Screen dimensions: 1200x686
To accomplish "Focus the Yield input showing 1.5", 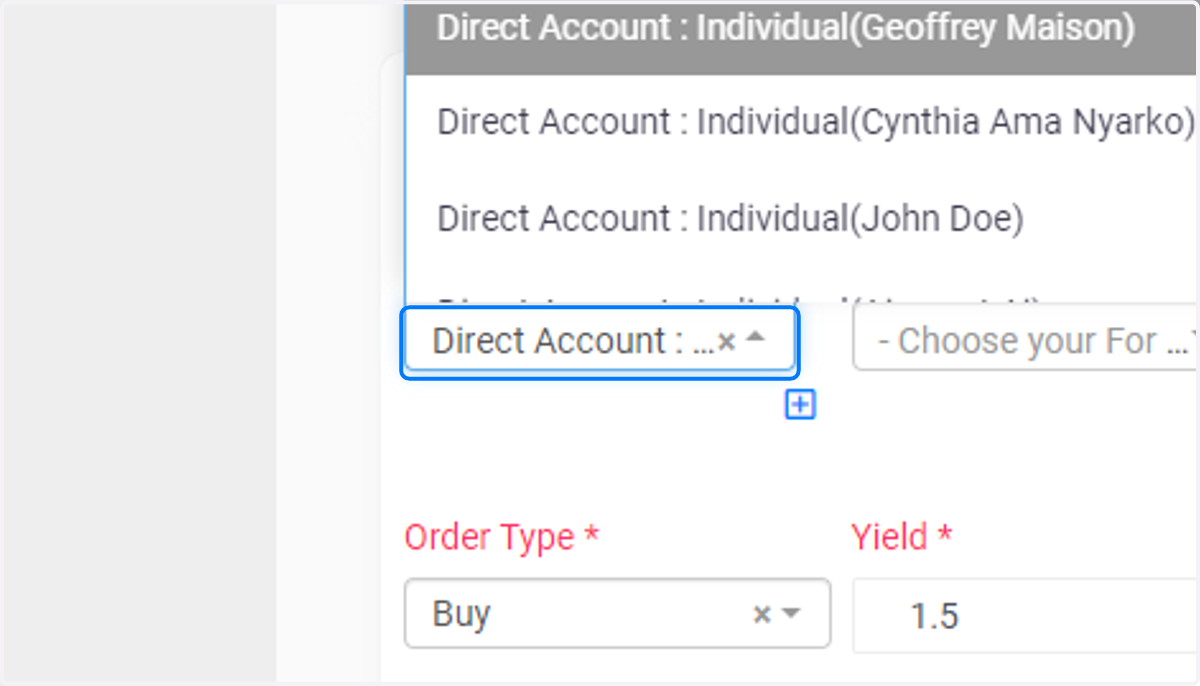I will tap(1026, 615).
